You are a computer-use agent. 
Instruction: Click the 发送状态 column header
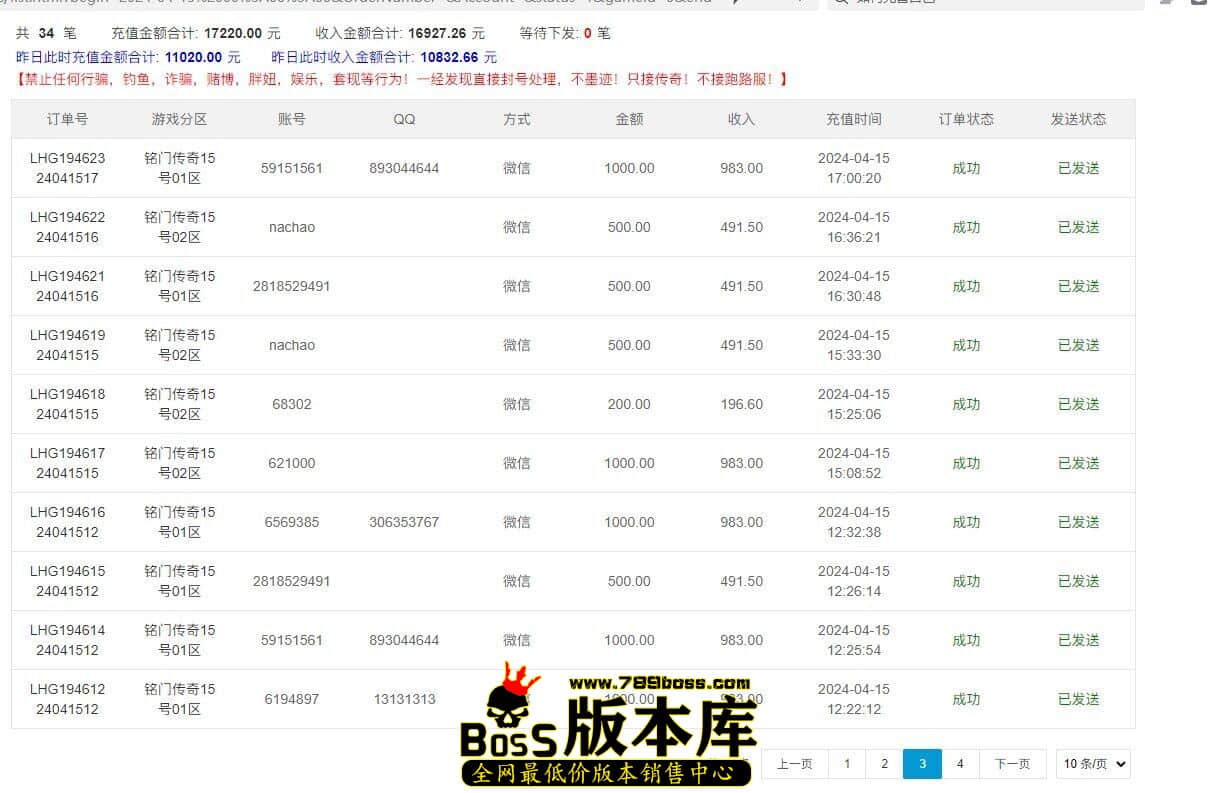coord(1078,119)
